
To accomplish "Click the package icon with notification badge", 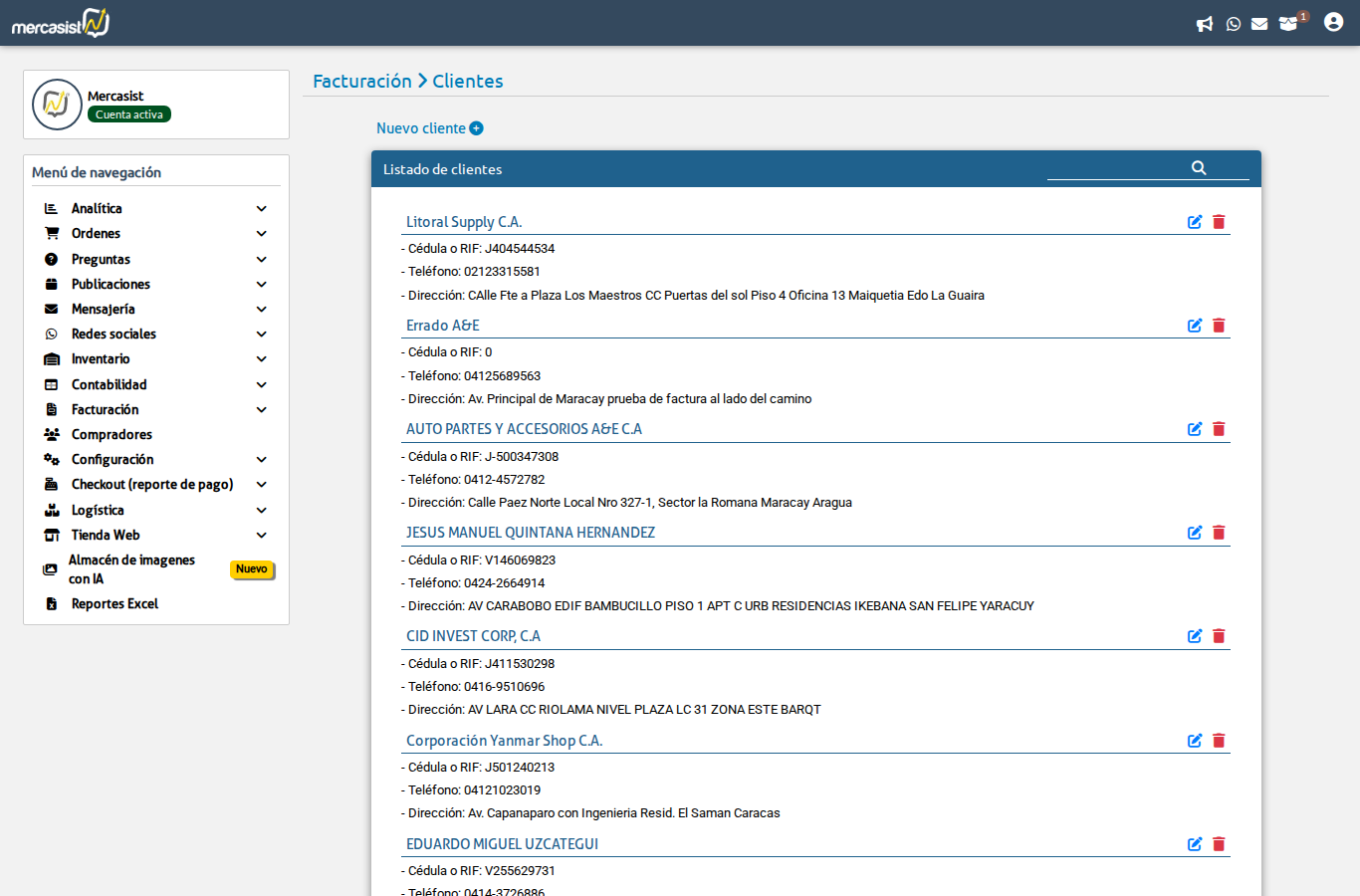I will (x=1287, y=23).
